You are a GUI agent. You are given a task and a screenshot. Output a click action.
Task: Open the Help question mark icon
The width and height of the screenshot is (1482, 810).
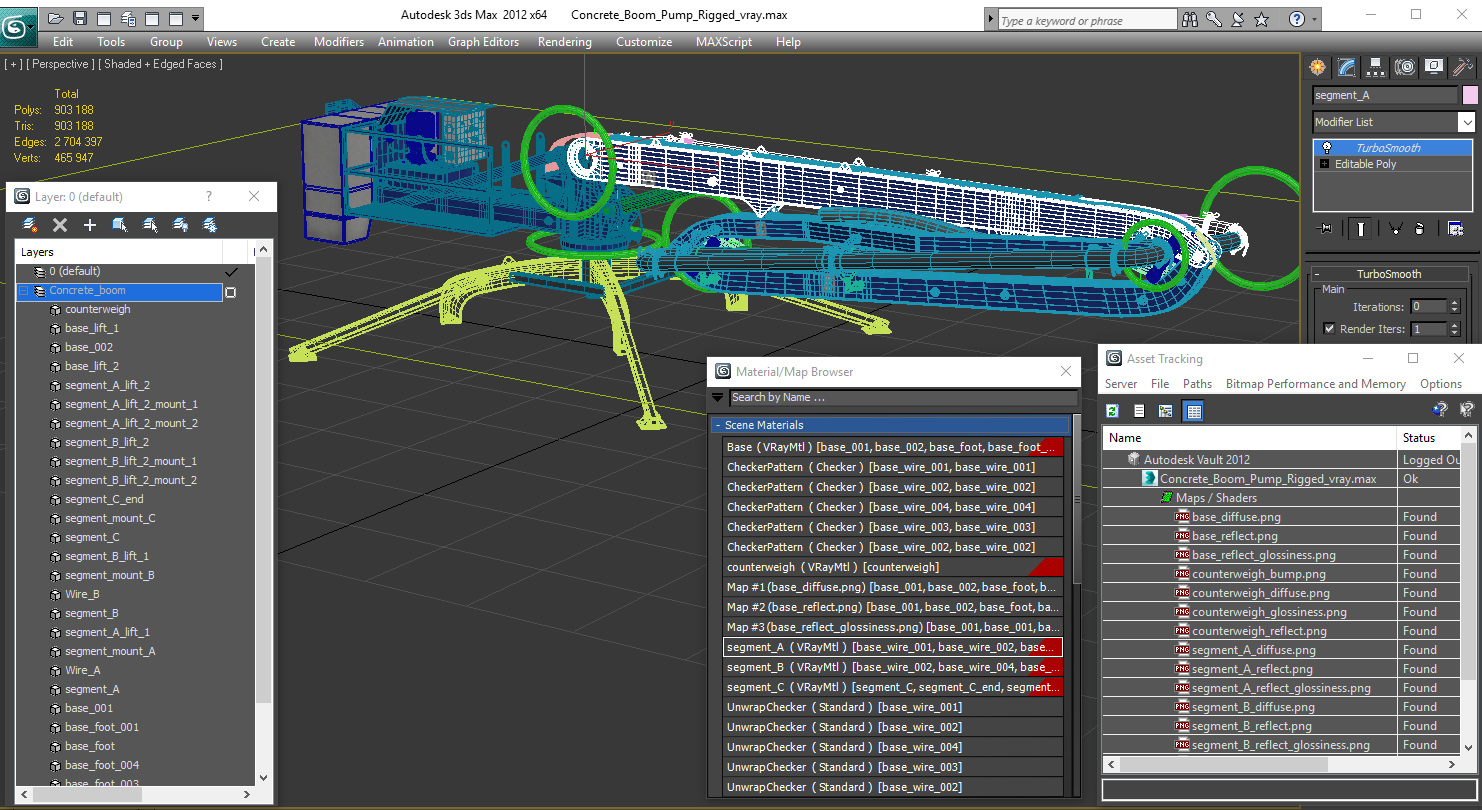(x=1296, y=19)
